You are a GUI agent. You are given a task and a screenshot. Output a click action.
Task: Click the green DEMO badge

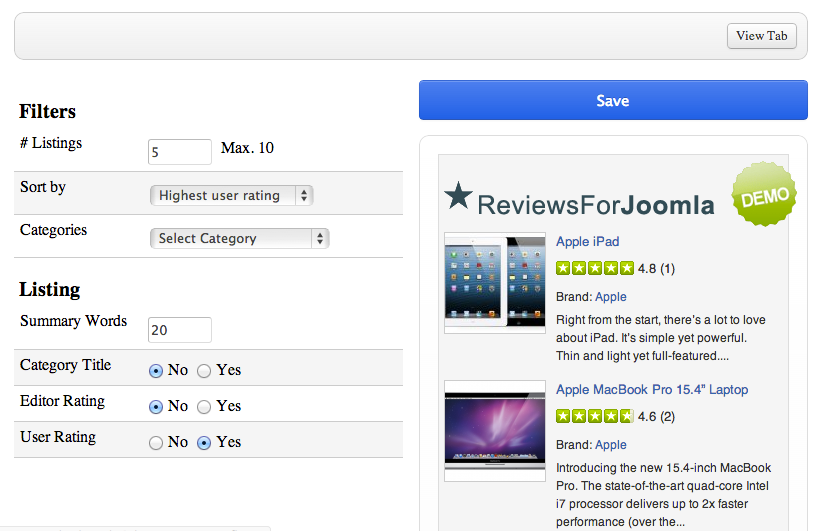tap(764, 193)
